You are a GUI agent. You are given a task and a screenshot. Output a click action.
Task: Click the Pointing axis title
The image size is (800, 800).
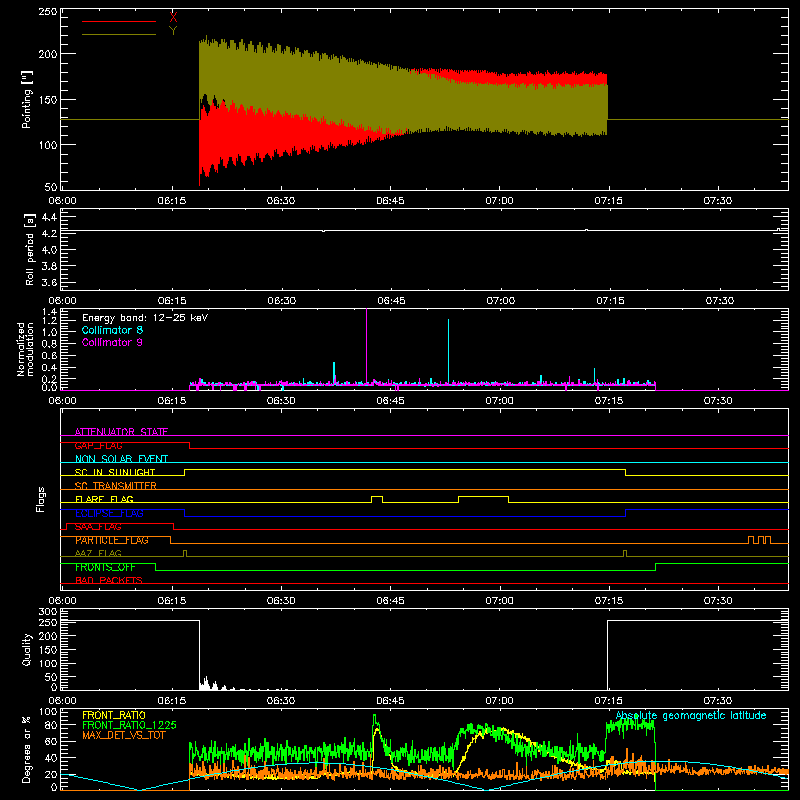tap(27, 100)
